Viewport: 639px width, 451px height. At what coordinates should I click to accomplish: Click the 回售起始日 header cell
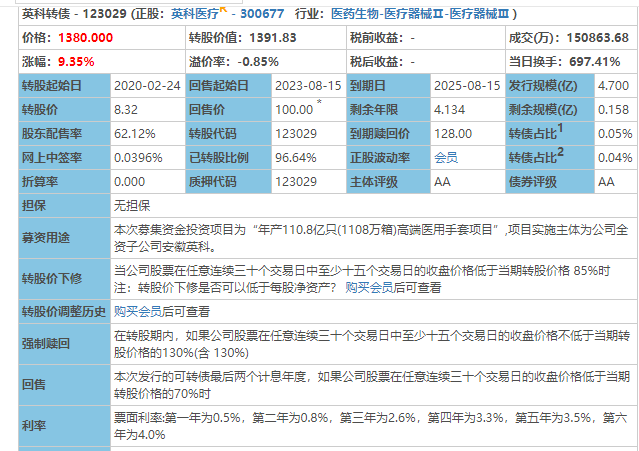(x=229, y=86)
